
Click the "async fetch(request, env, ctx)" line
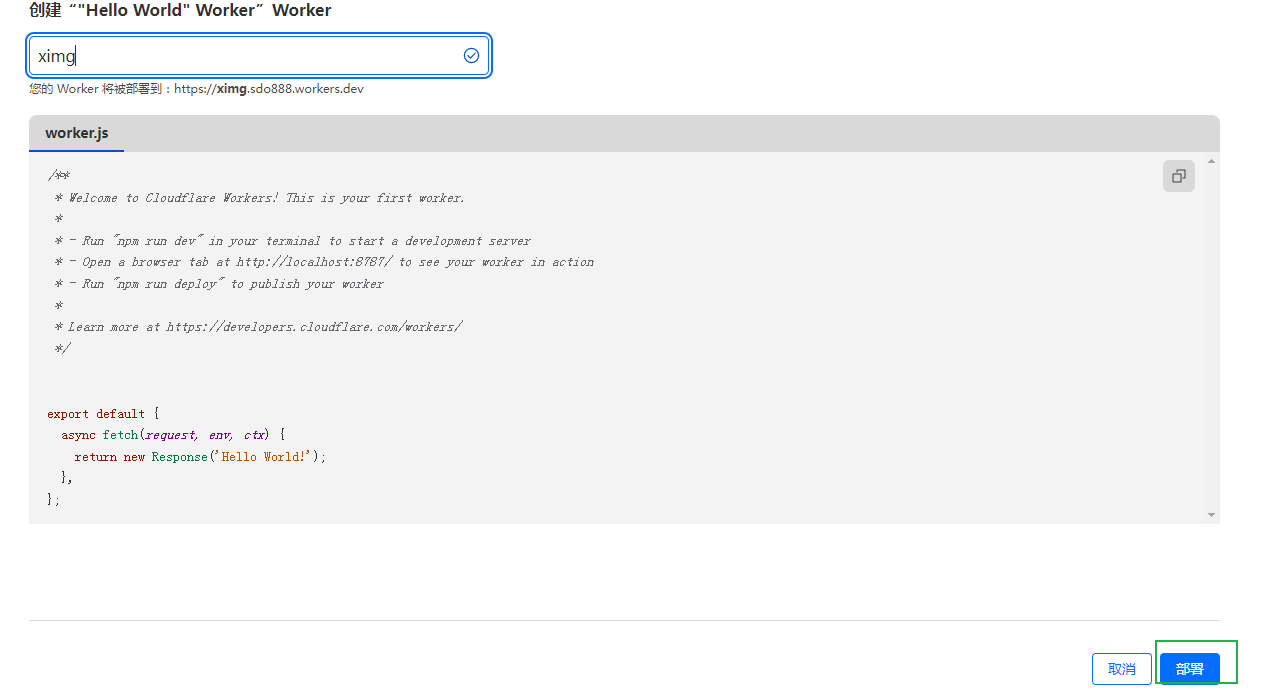coord(174,435)
